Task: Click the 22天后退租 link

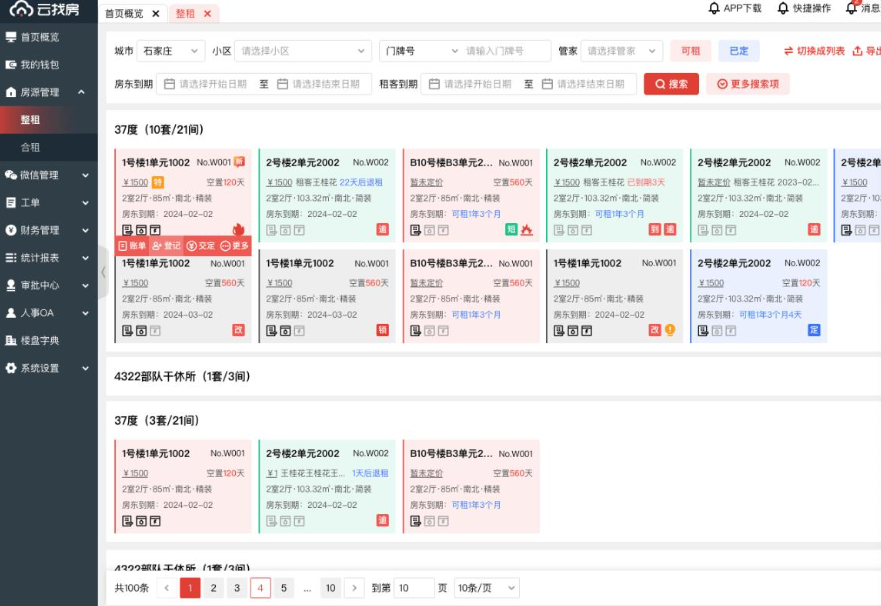Action: pos(361,182)
